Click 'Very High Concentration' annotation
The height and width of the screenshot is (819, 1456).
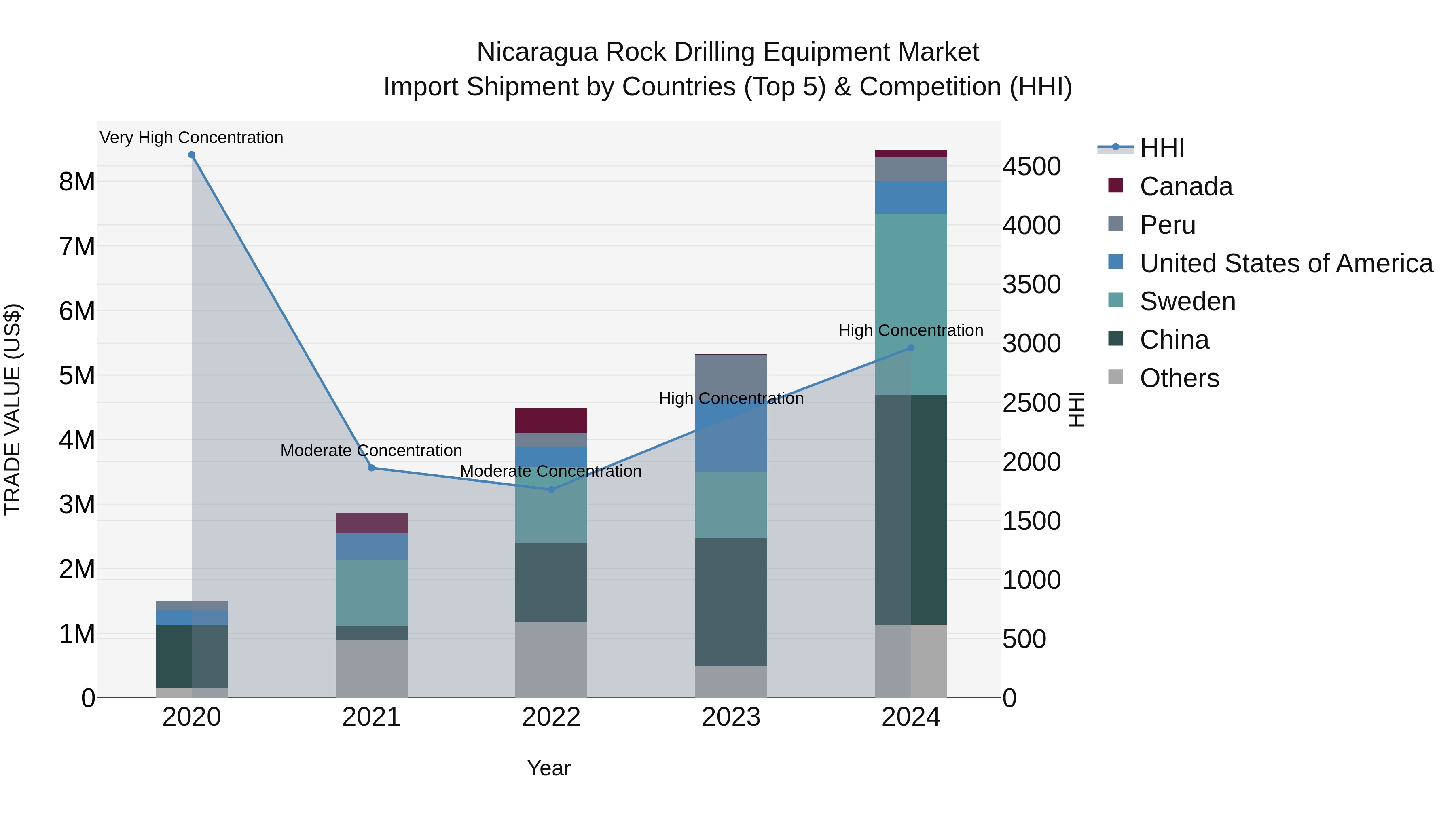tap(192, 138)
